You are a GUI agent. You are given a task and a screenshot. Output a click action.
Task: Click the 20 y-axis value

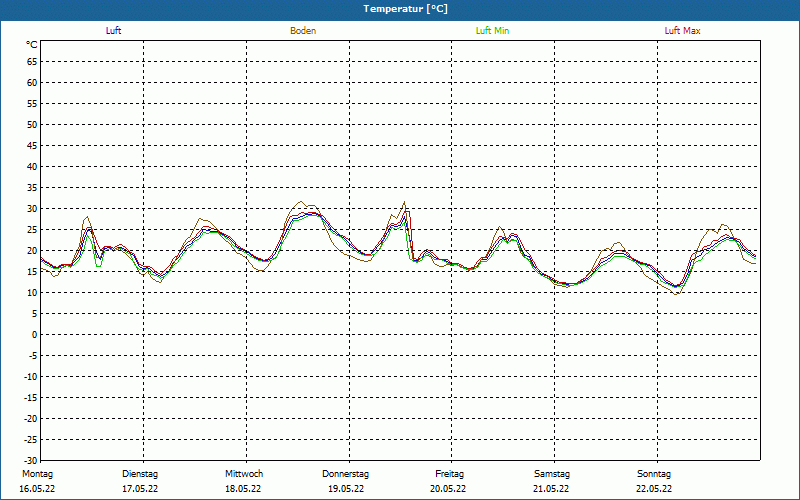click(32, 251)
